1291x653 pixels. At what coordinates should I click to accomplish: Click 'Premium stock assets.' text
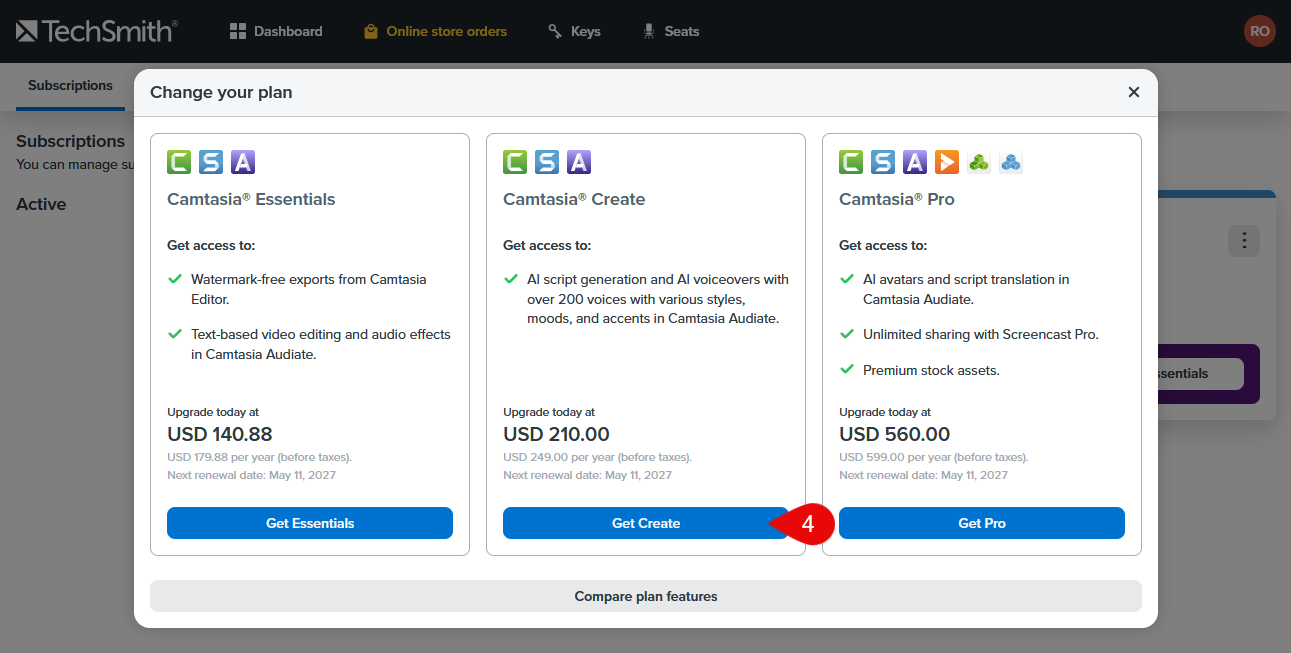931,371
